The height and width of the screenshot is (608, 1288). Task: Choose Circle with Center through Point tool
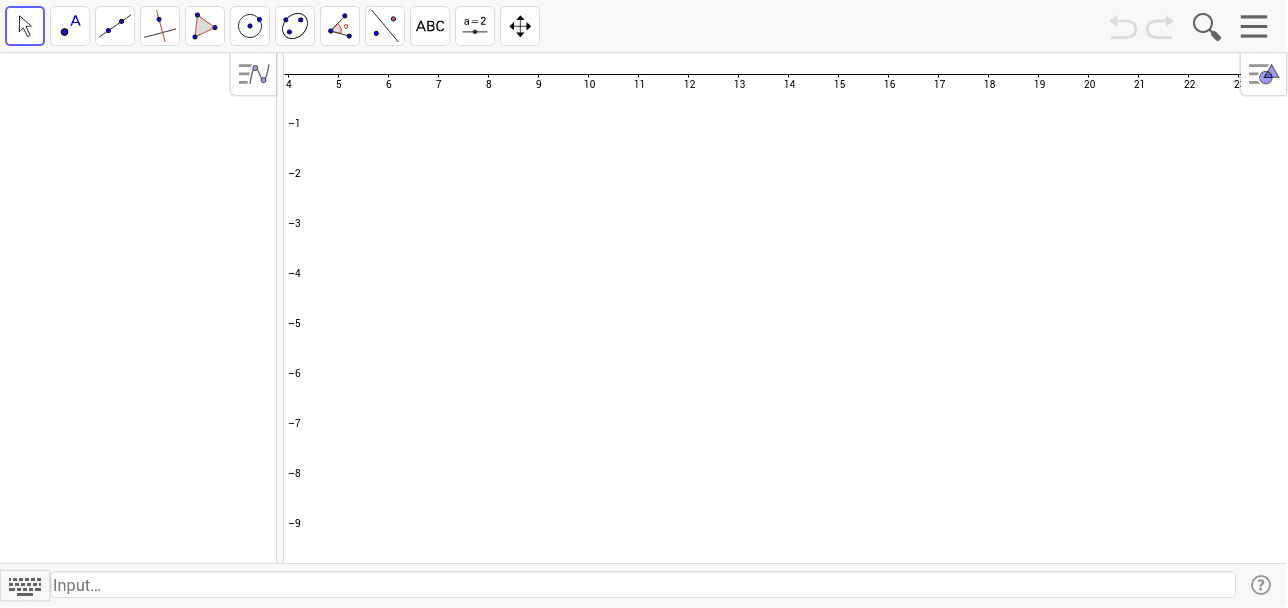(250, 26)
